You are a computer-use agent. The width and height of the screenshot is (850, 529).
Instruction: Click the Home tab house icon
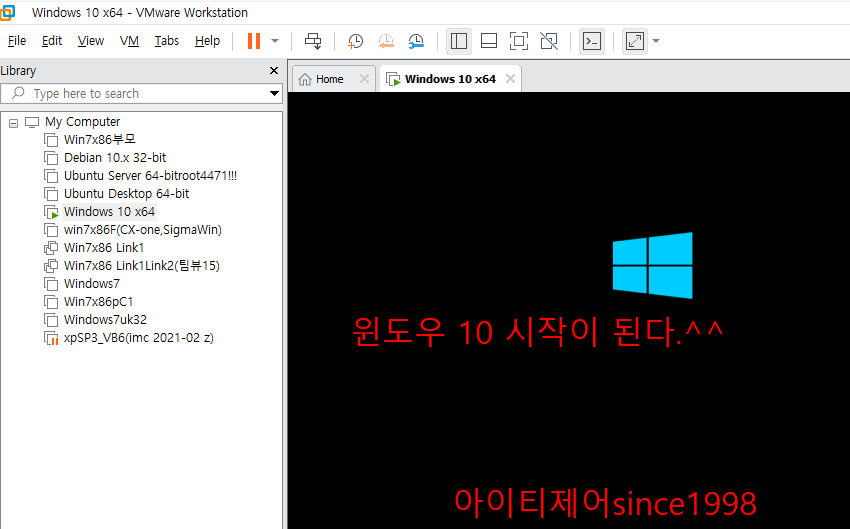pos(305,79)
